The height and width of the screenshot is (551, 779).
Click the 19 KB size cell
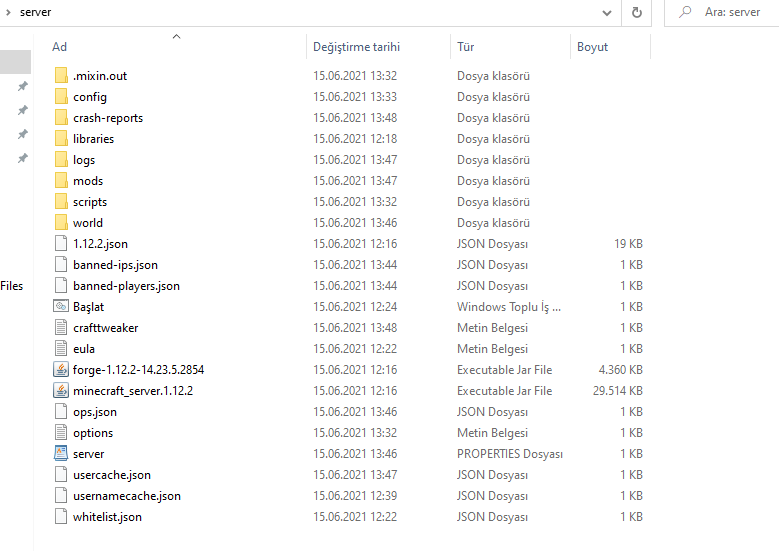tap(628, 243)
